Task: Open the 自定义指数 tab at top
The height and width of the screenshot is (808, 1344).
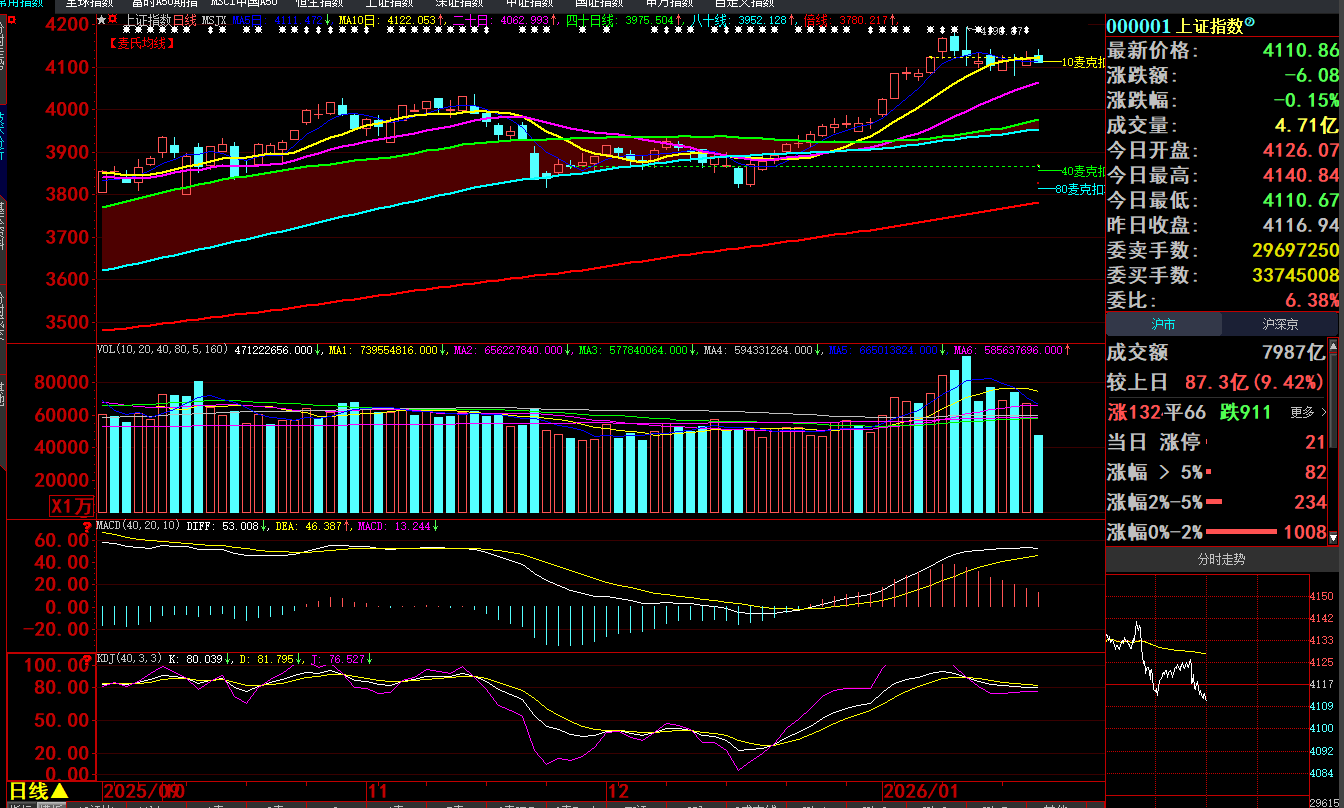Action: (742, 4)
